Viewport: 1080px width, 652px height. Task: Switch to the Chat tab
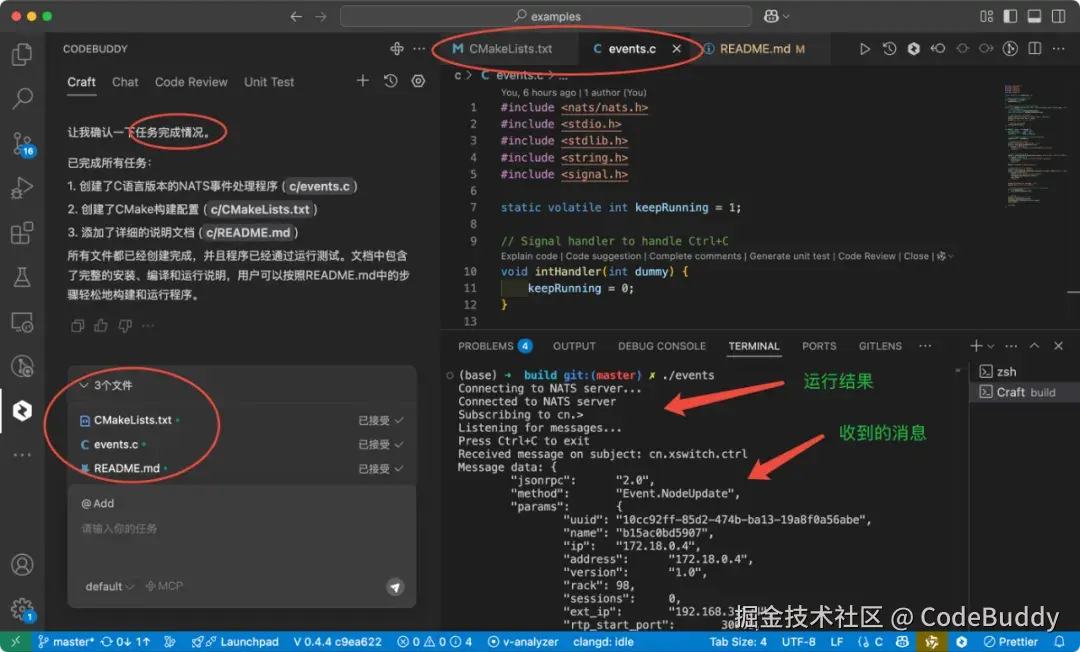click(x=125, y=82)
